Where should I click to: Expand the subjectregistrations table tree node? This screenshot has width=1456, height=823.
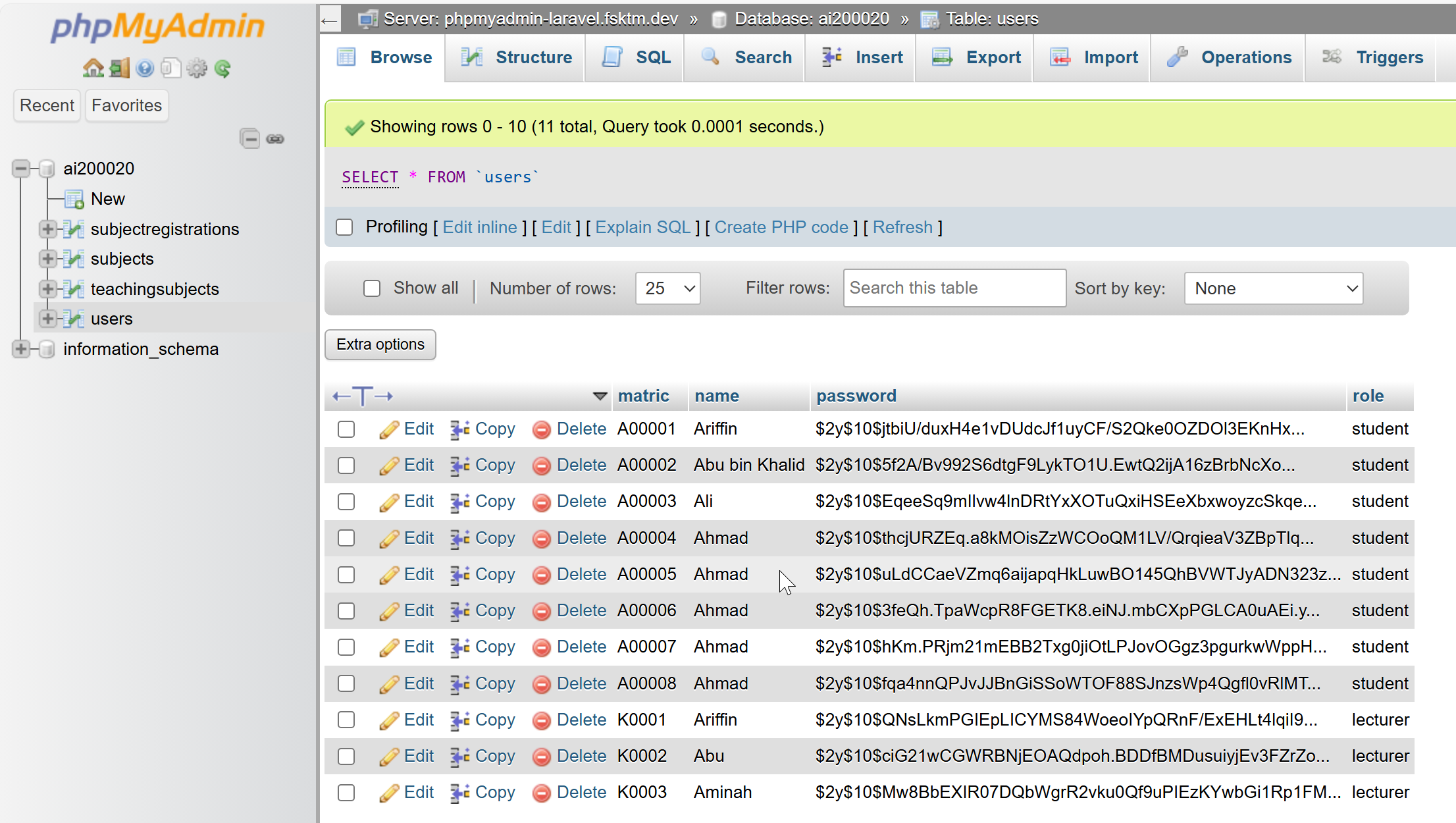[x=47, y=229]
